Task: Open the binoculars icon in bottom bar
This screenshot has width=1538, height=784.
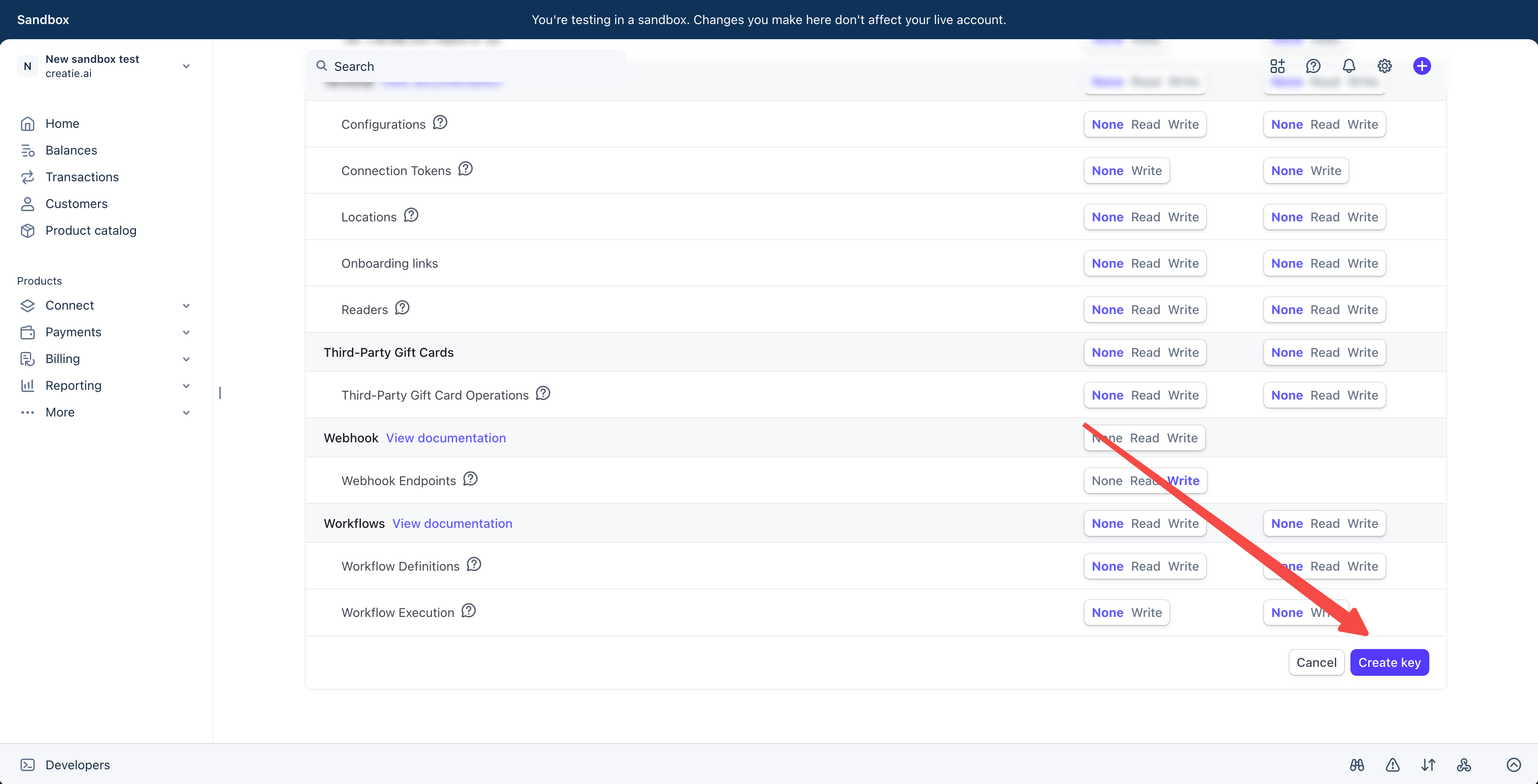Action: coord(1357,765)
